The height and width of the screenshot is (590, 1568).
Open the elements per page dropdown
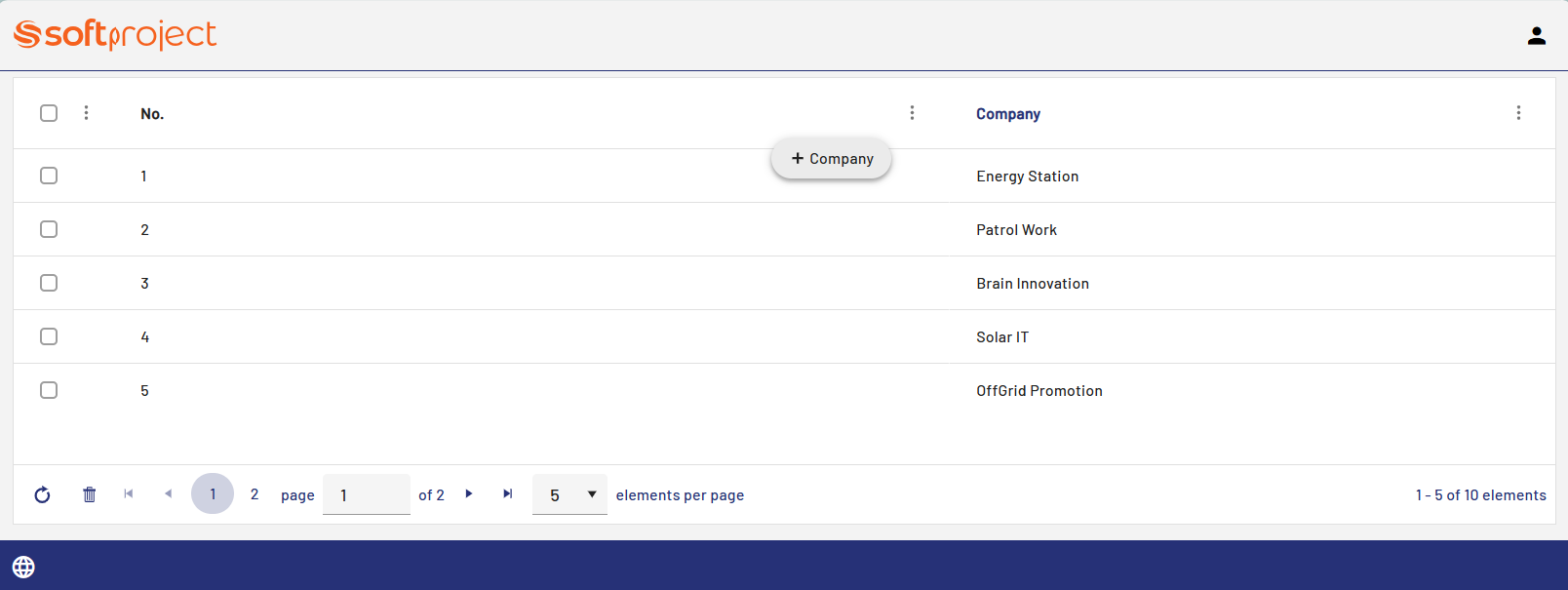pyautogui.click(x=569, y=494)
